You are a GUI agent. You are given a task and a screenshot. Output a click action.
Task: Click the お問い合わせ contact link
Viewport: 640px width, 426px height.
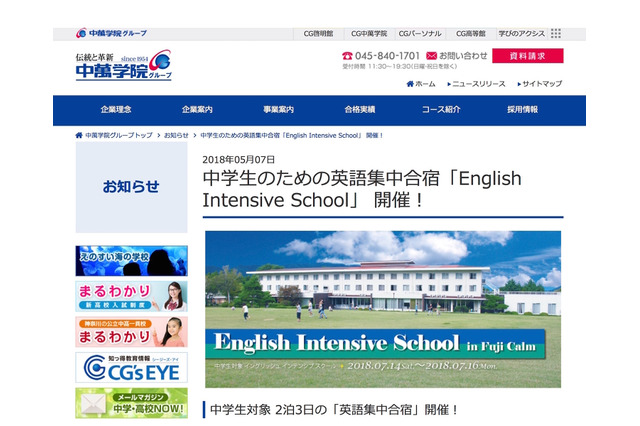tap(463, 55)
